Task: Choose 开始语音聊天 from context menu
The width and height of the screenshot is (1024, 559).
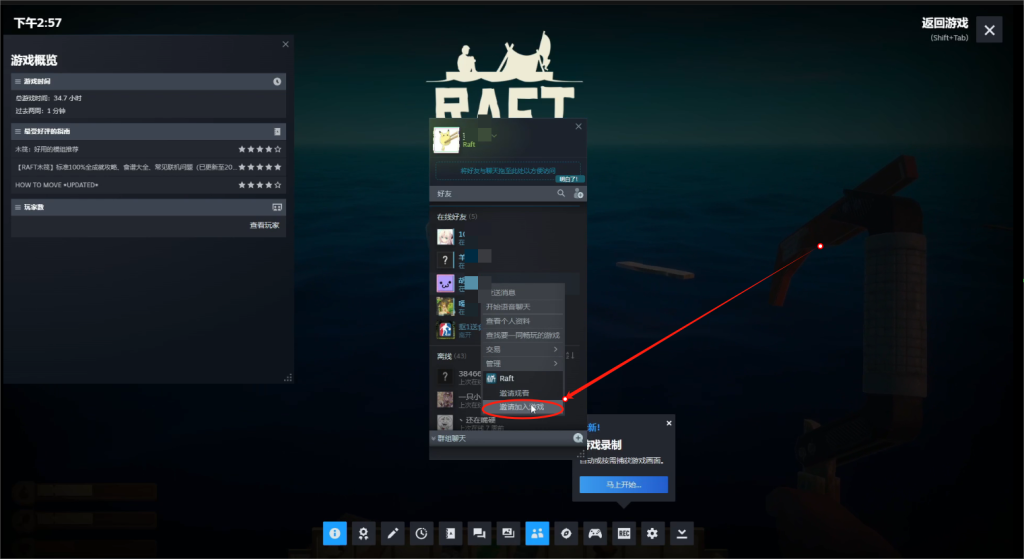Action: 522,307
